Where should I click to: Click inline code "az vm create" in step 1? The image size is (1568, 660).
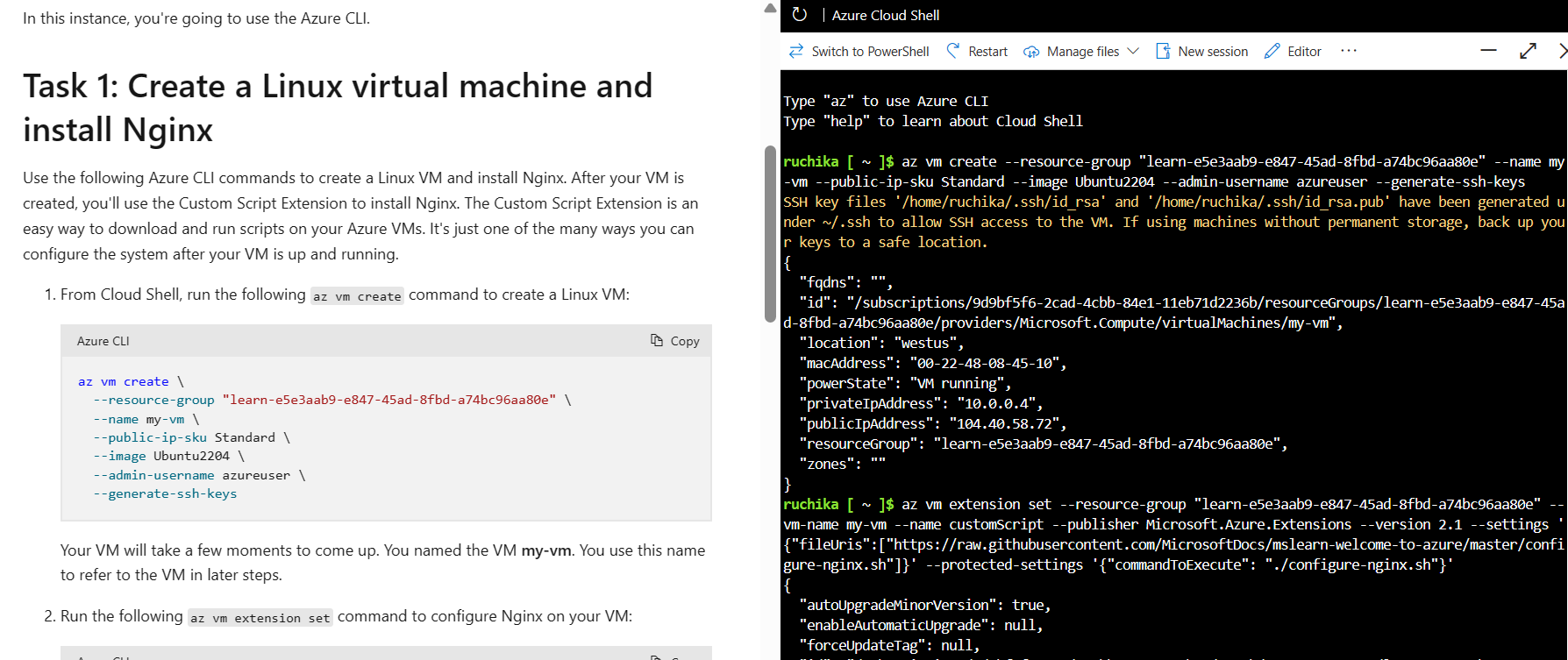pos(357,296)
